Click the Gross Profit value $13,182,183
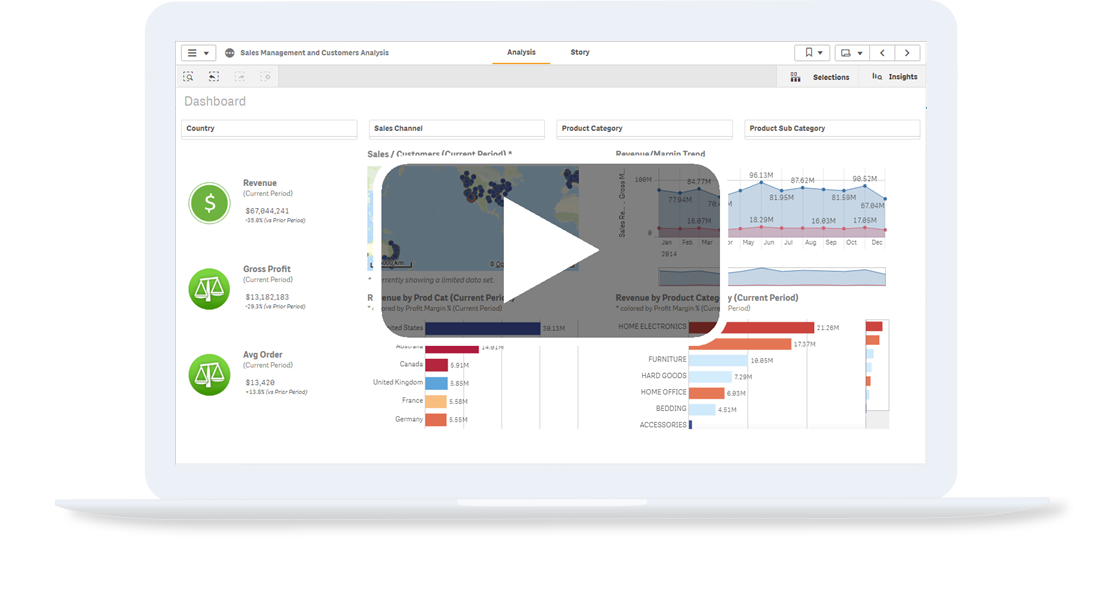Viewport: 1101px width, 593px height. tap(267, 297)
